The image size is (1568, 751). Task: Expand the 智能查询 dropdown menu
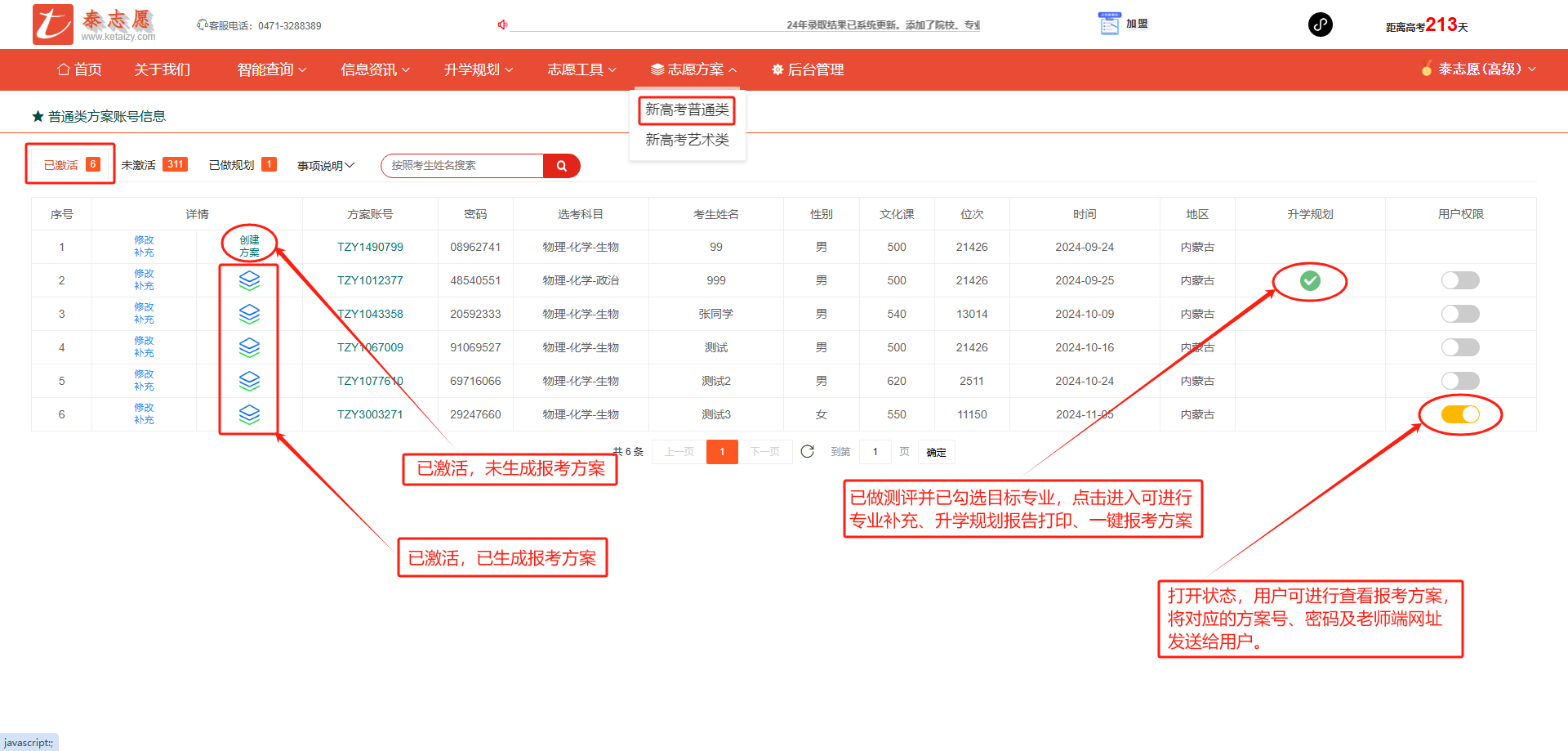[x=271, y=70]
